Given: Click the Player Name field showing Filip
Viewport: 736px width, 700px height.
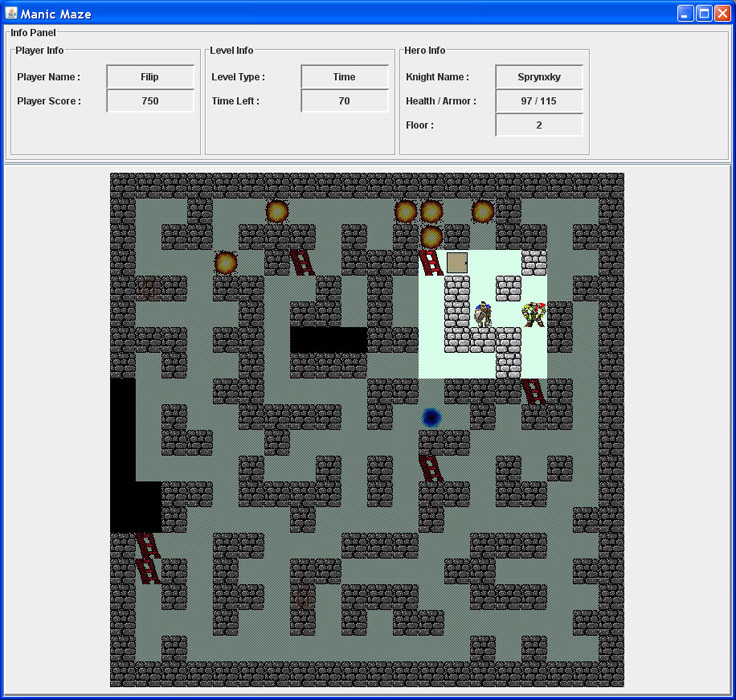Looking at the screenshot, I should coord(150,77).
